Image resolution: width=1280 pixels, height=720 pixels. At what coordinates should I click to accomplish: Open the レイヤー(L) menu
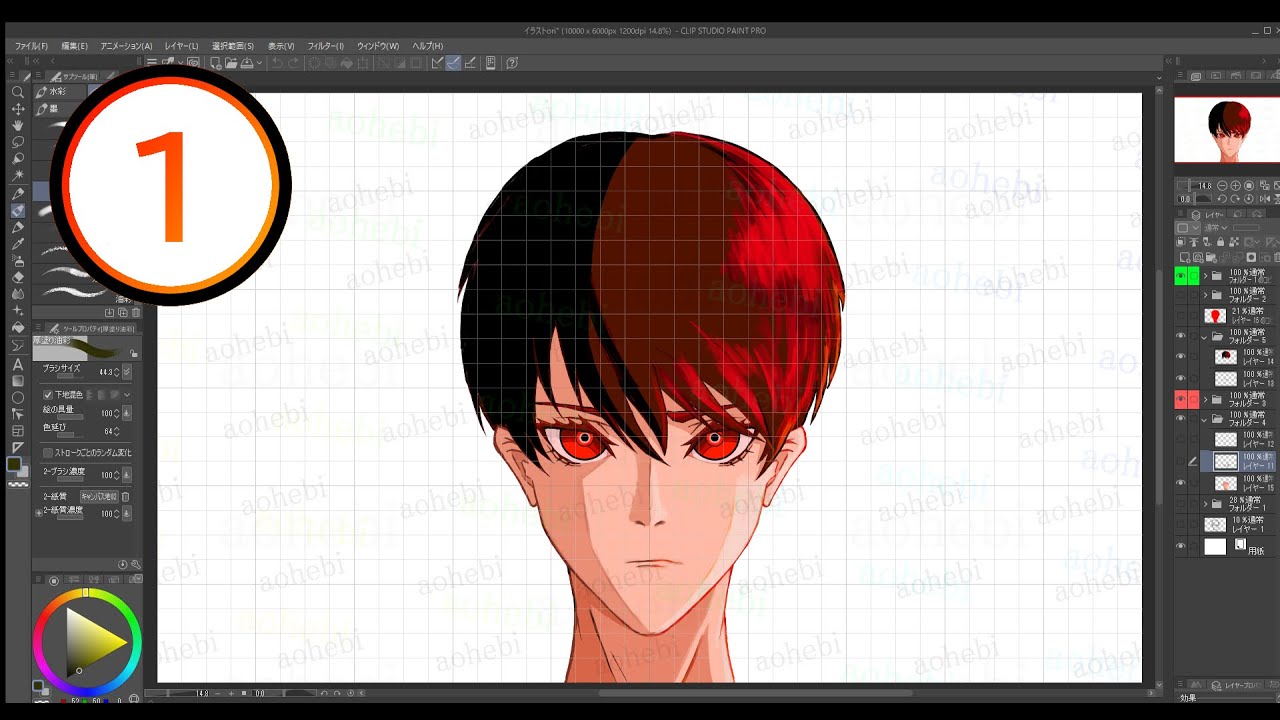coord(181,46)
